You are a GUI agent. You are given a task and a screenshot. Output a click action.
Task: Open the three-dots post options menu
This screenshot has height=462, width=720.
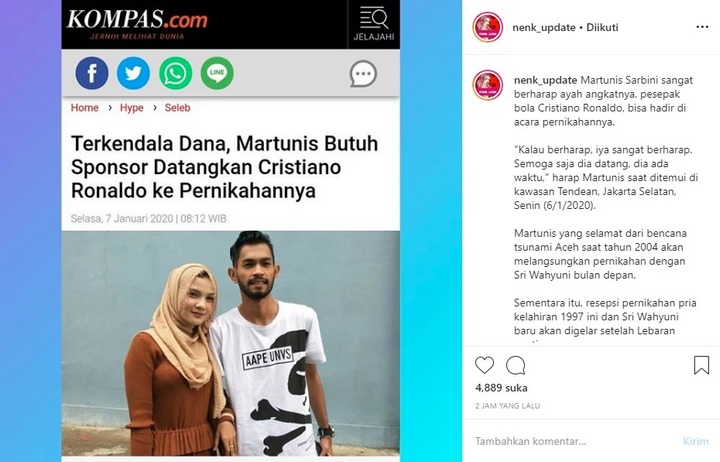[702, 27]
